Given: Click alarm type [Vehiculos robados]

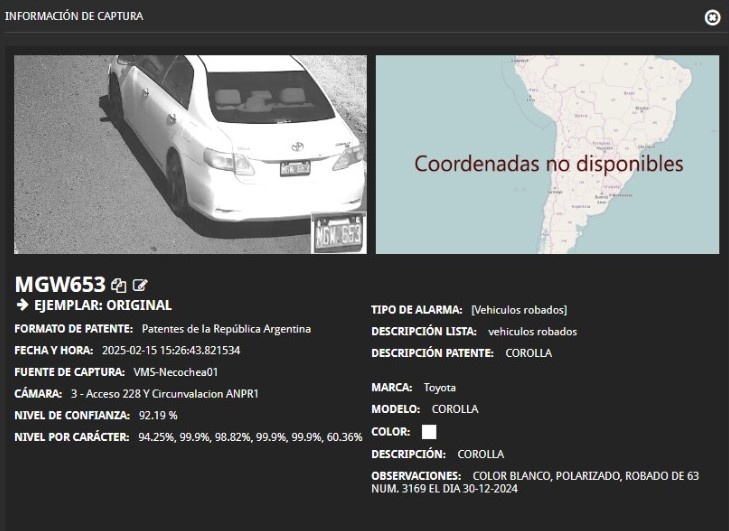Looking at the screenshot, I should pos(519,310).
